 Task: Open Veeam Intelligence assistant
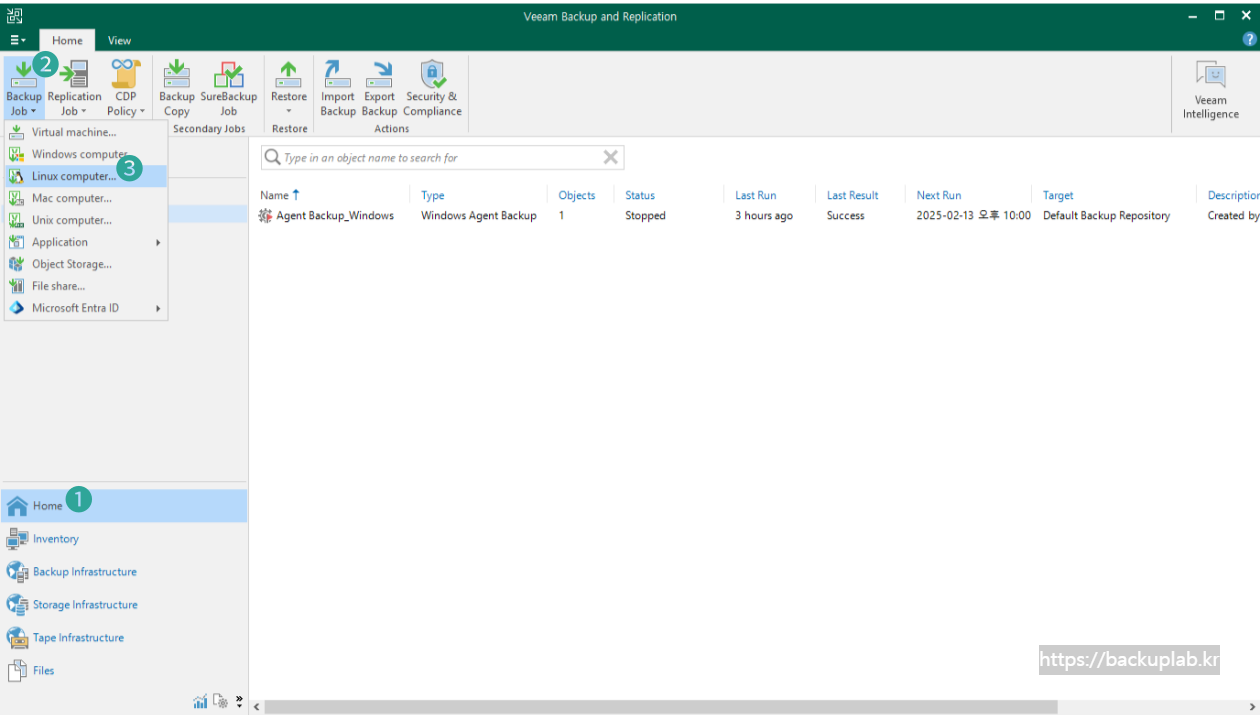1210,90
